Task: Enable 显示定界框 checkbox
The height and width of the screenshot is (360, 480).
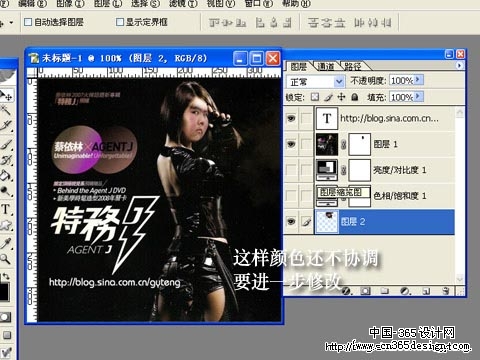Action: (x=120, y=22)
